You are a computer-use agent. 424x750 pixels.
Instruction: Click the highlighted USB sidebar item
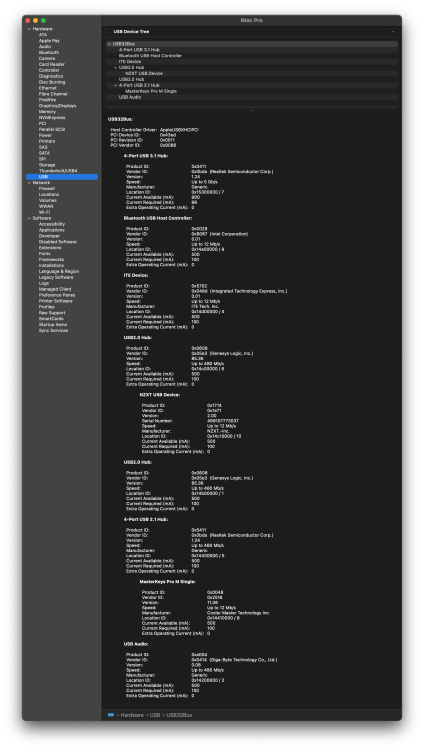[x=62, y=177]
